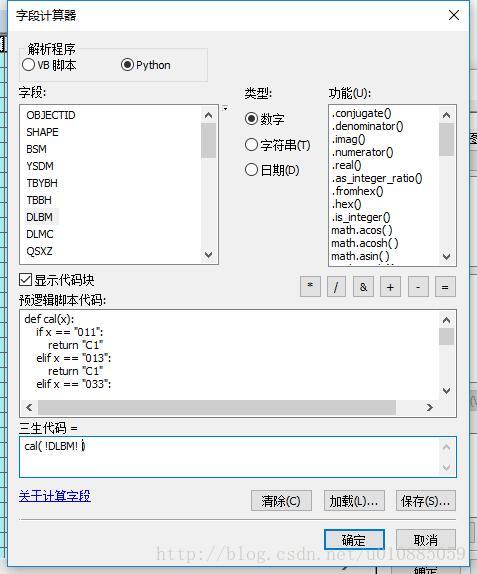The width and height of the screenshot is (477, 574).
Task: Pick .fromhex() from the function list
Action: [357, 191]
